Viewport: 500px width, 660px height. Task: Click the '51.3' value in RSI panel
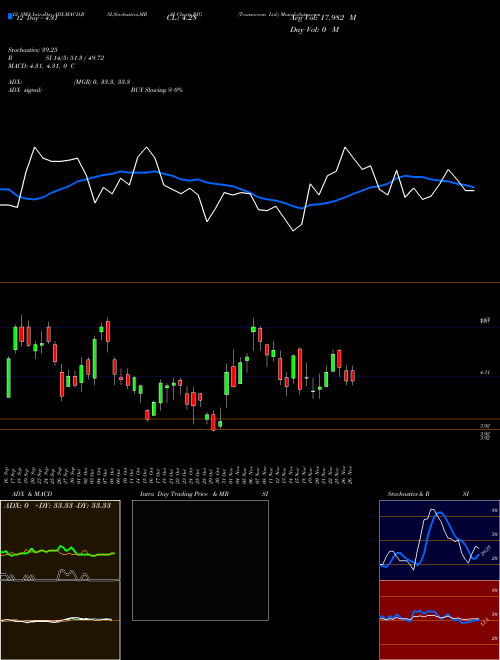click(x=484, y=623)
